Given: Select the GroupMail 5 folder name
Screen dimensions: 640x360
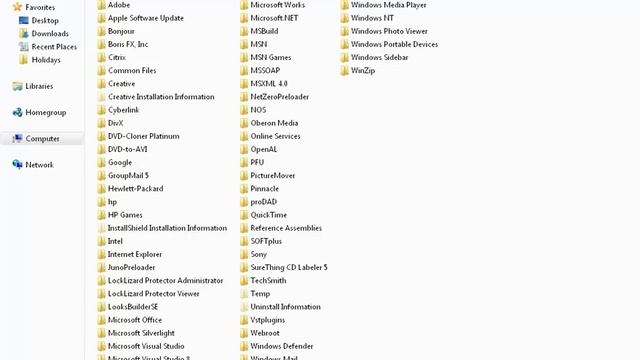Looking at the screenshot, I should pos(128,175).
